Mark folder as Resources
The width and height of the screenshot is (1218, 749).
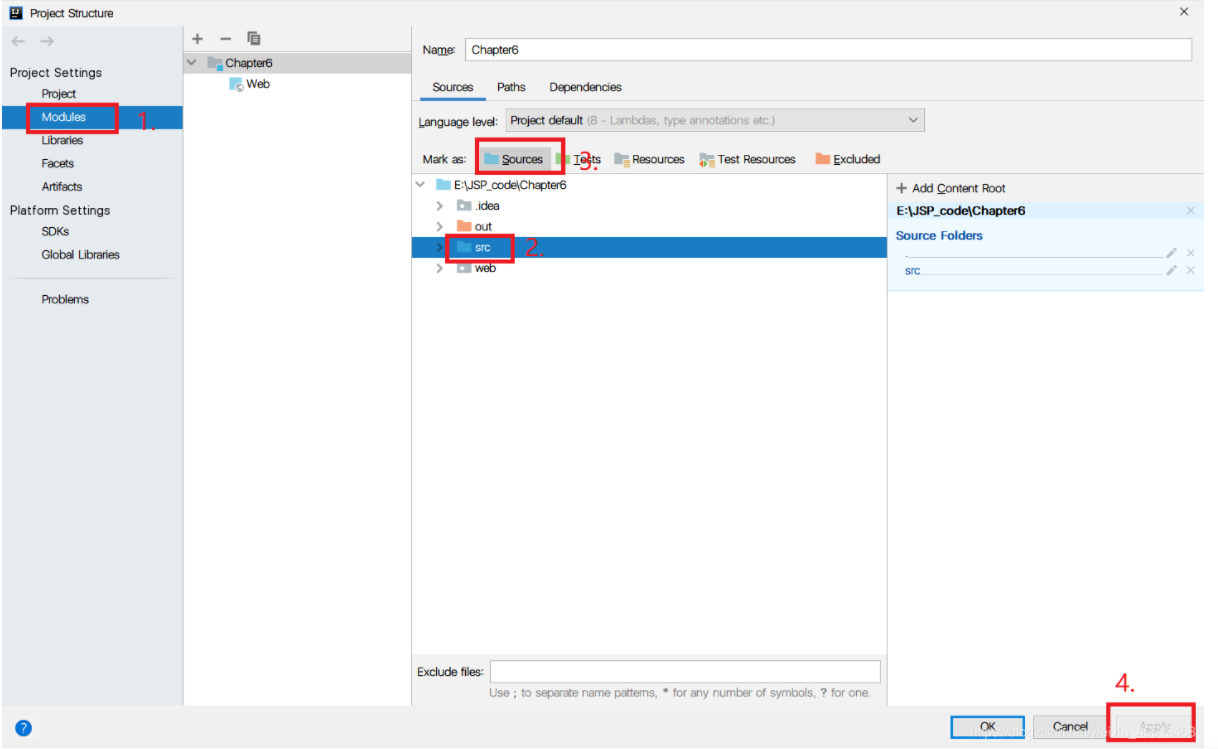click(649, 159)
